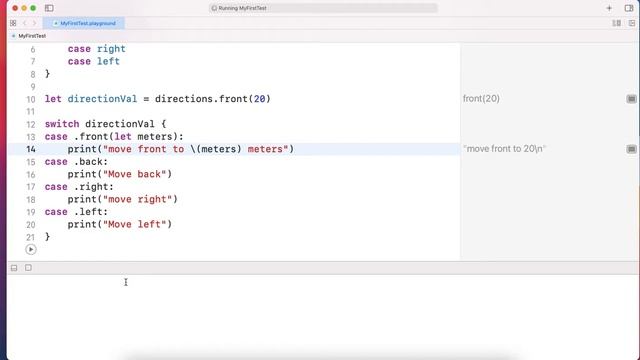This screenshot has height=360, width=640.
Task: Add editor on the right icon
Action: (x=632, y=23)
